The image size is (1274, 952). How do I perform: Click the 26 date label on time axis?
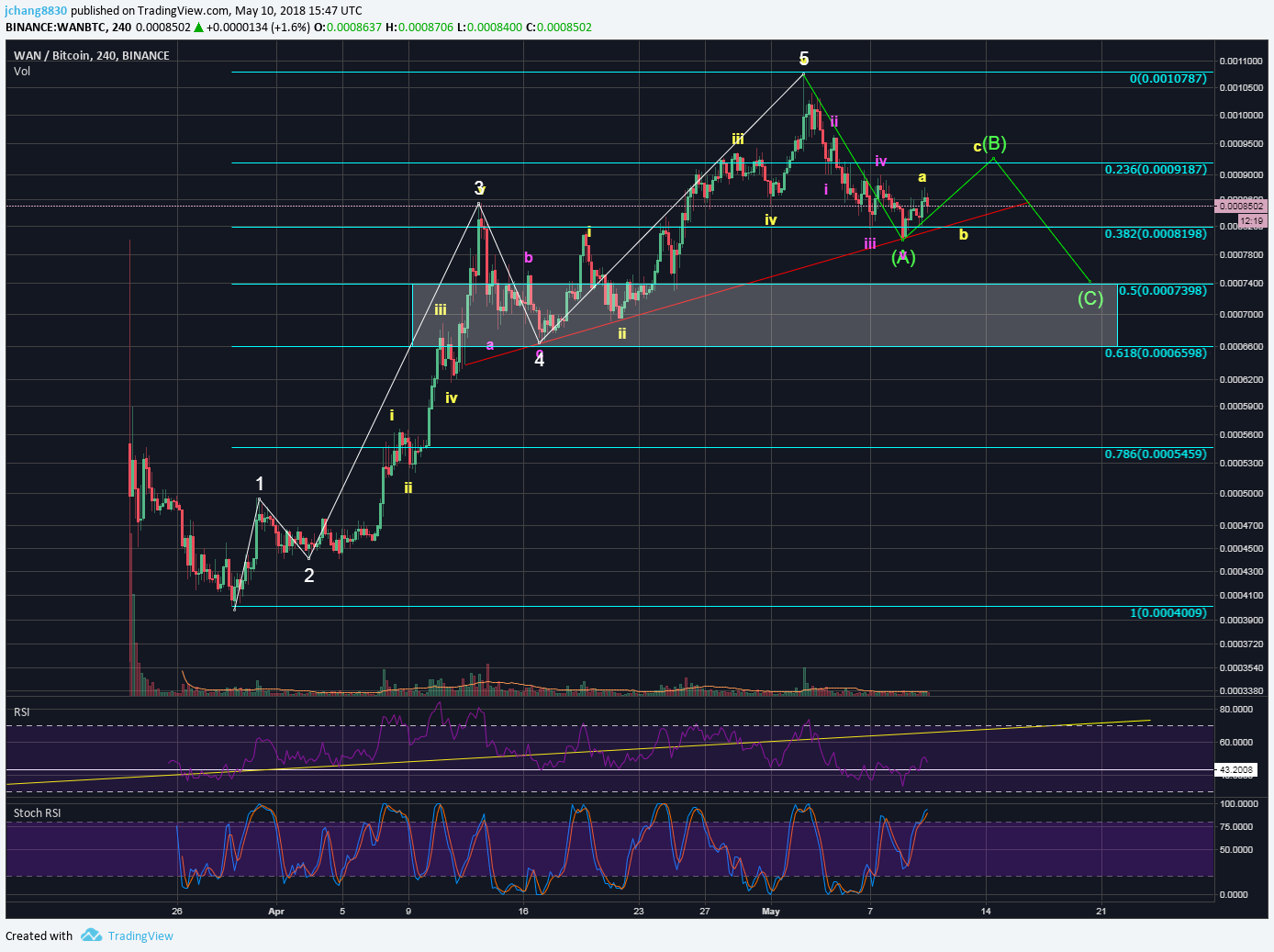[x=177, y=912]
